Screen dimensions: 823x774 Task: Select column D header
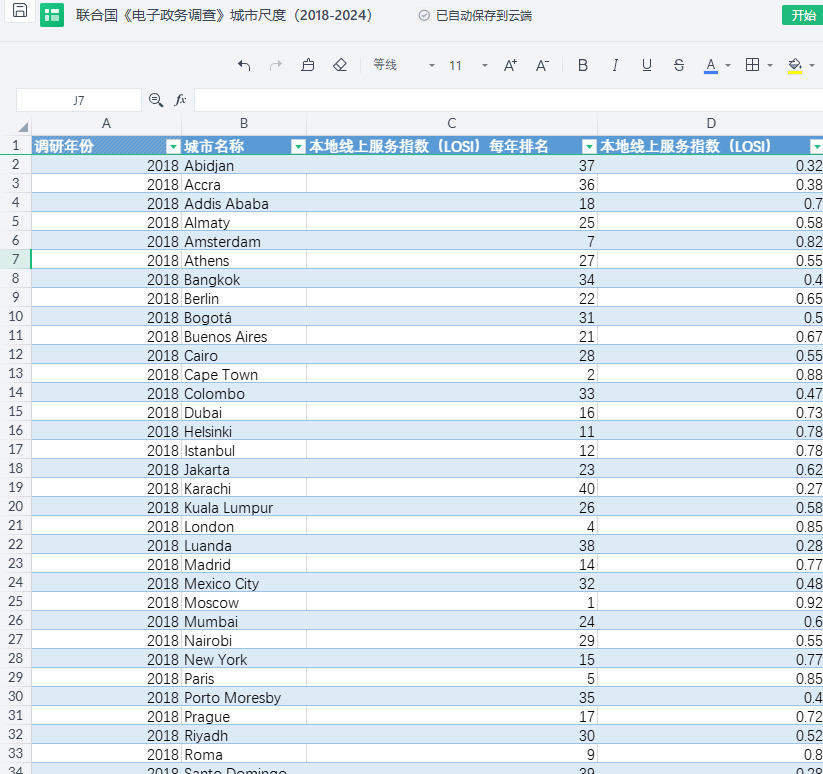[711, 124]
